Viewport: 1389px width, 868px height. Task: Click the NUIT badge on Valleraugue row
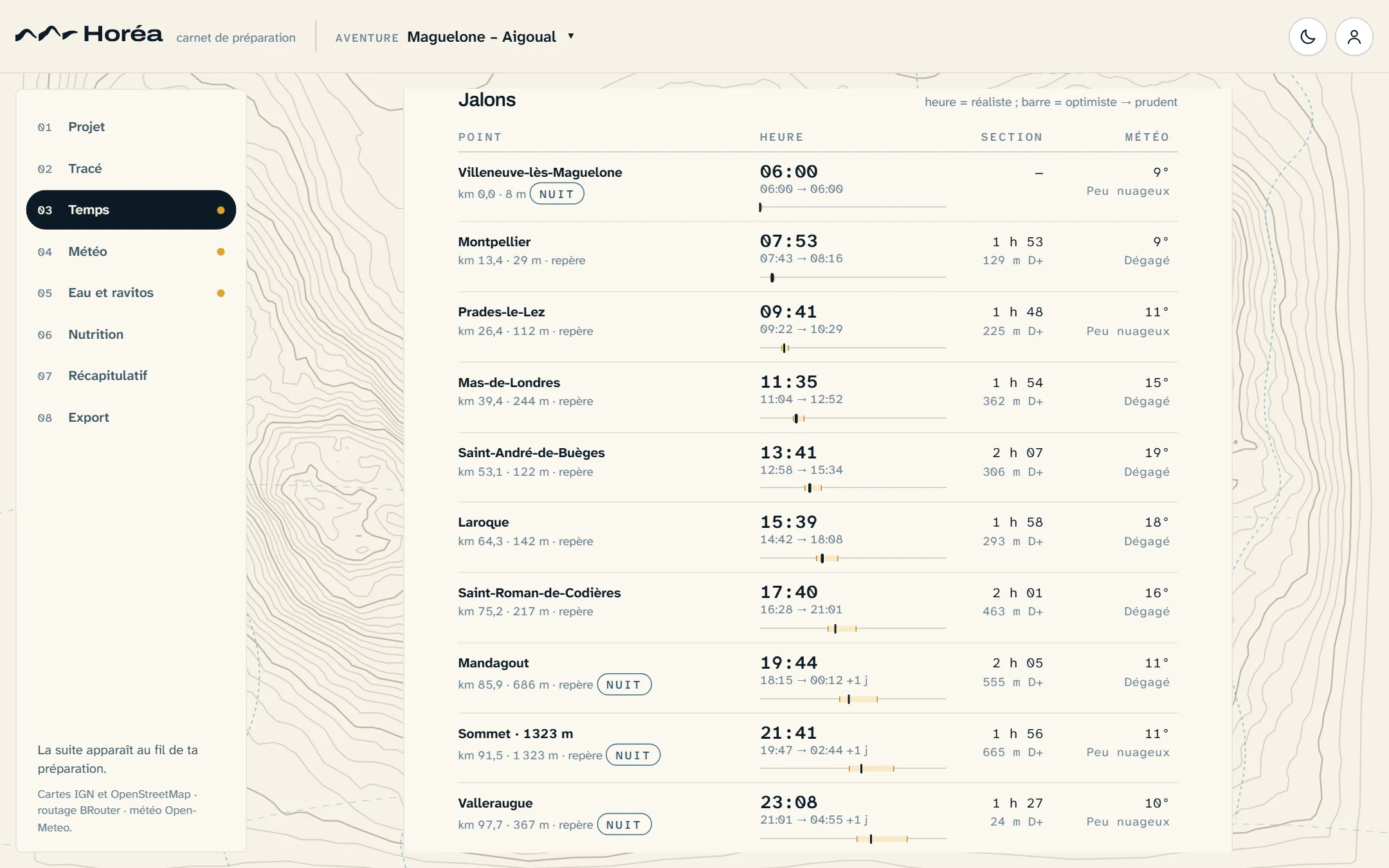click(x=624, y=825)
